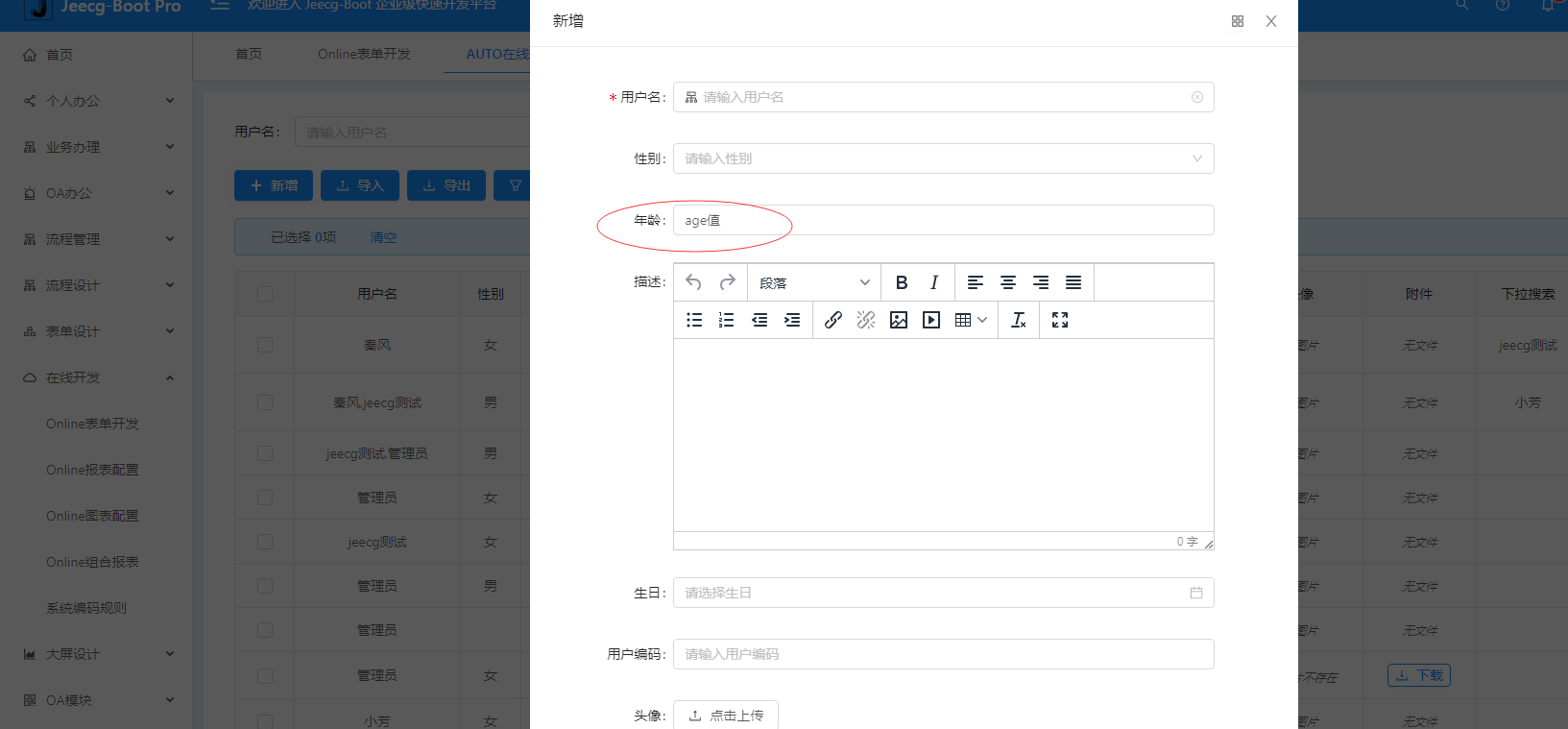Image resolution: width=1568 pixels, height=729 pixels.
Task: Expand the 业务办理 sidebar menu
Action: click(x=96, y=147)
